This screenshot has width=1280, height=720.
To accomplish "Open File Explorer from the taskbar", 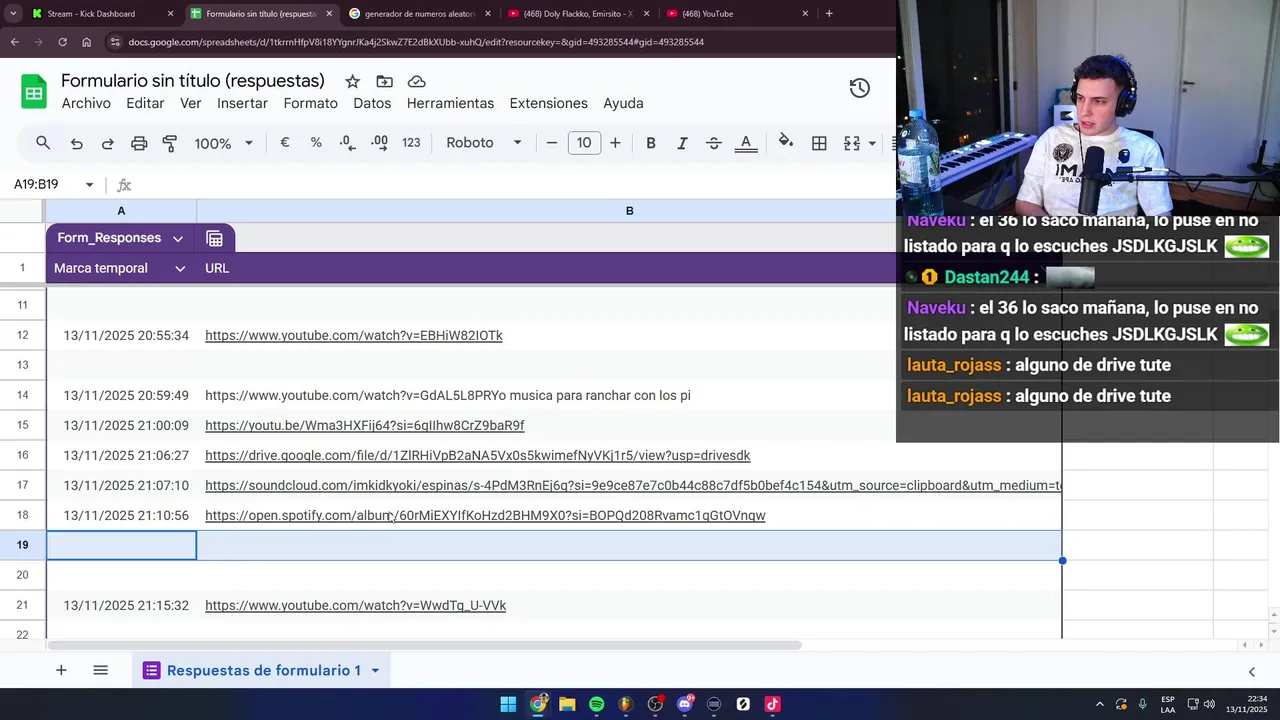I will (x=567, y=704).
